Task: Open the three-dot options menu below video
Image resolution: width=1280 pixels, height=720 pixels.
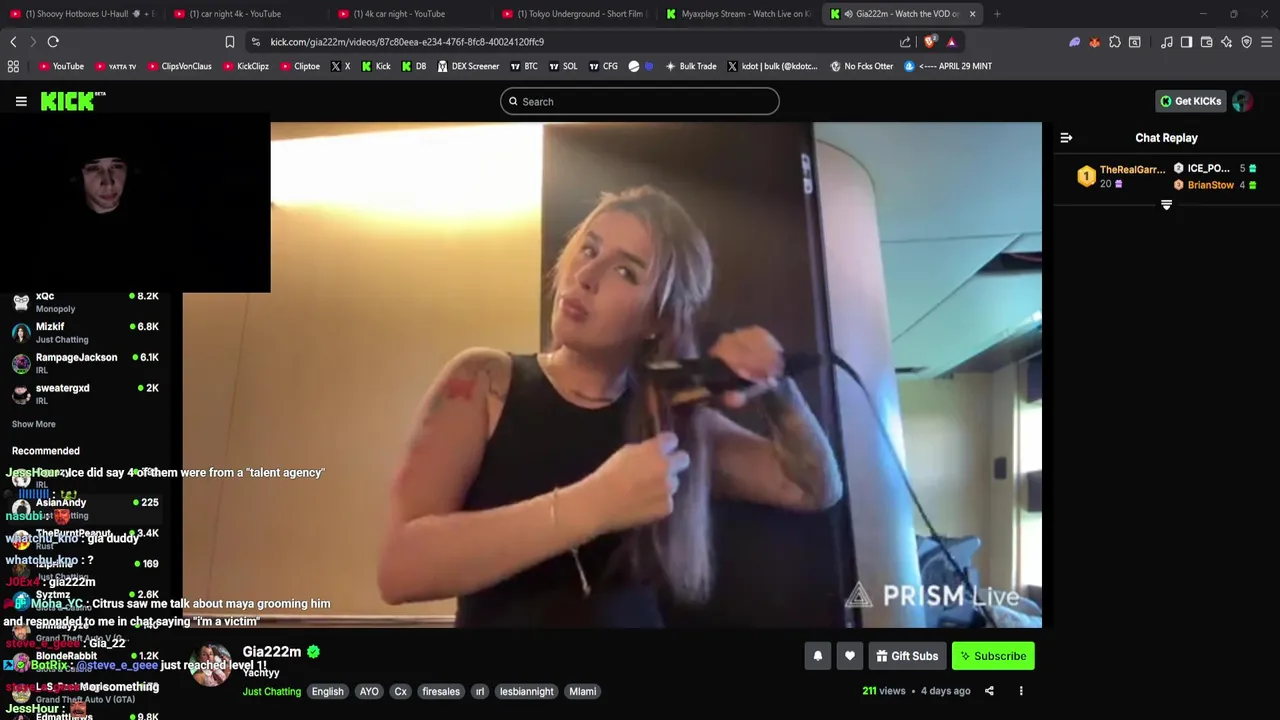Action: point(1021,691)
